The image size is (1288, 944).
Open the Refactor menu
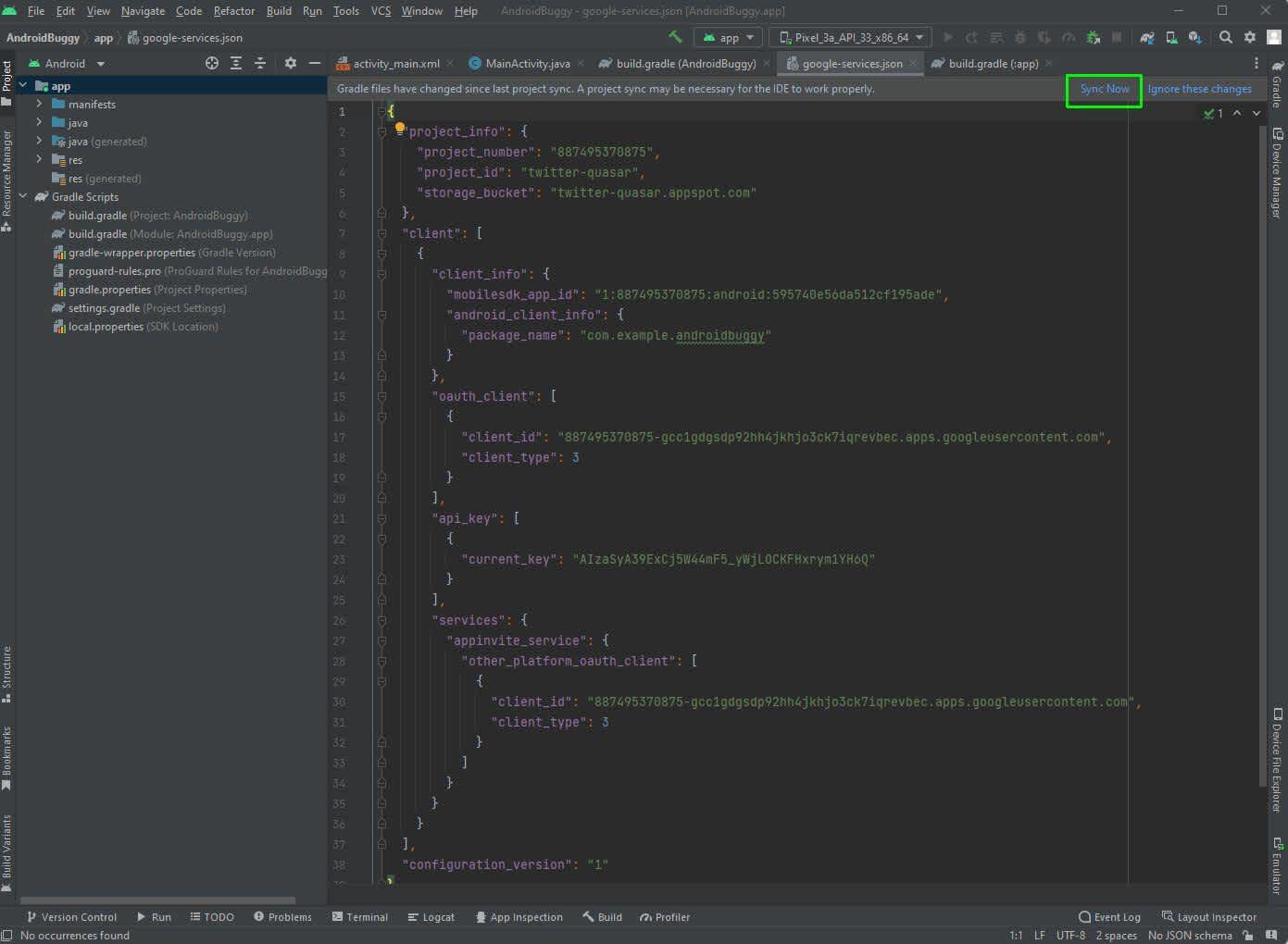[233, 11]
